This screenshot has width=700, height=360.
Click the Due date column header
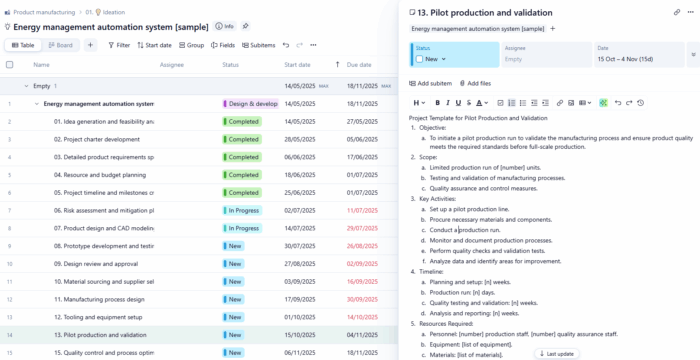[359, 65]
